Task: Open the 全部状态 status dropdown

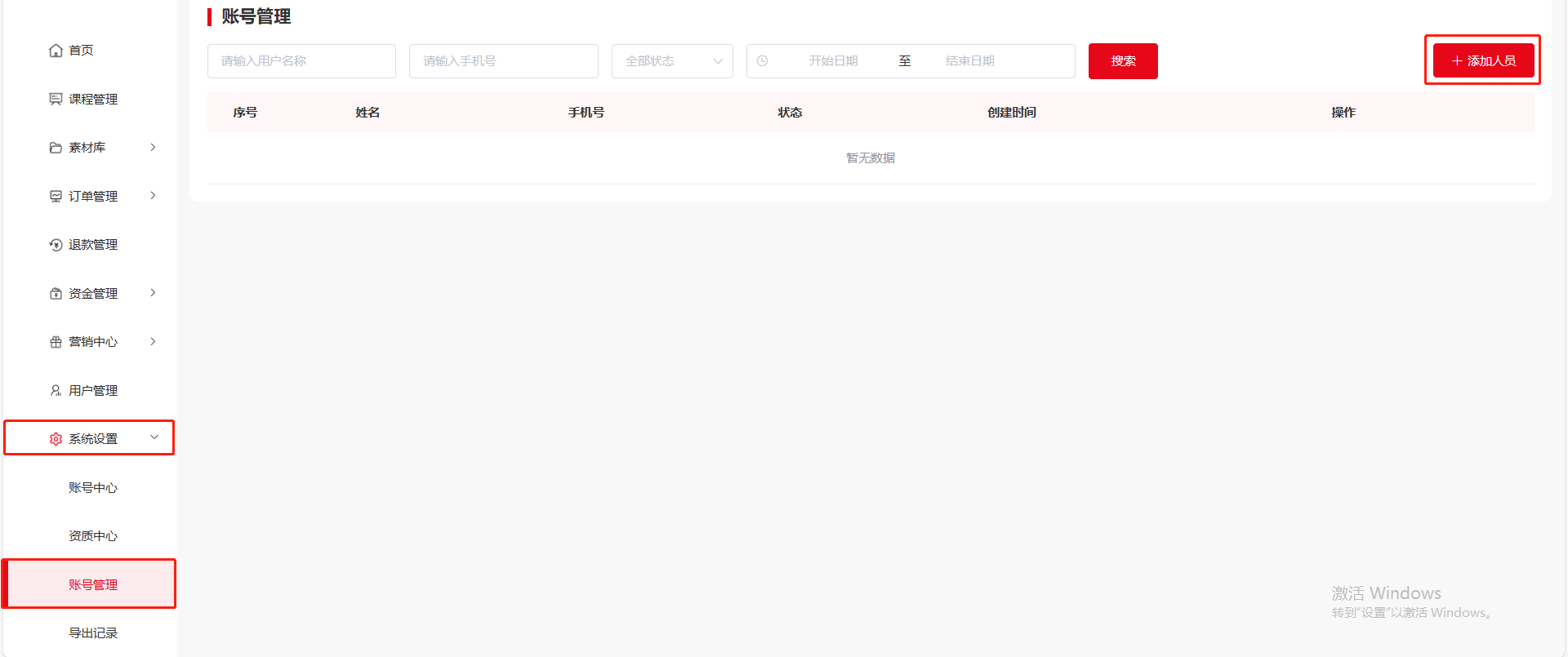Action: click(671, 61)
